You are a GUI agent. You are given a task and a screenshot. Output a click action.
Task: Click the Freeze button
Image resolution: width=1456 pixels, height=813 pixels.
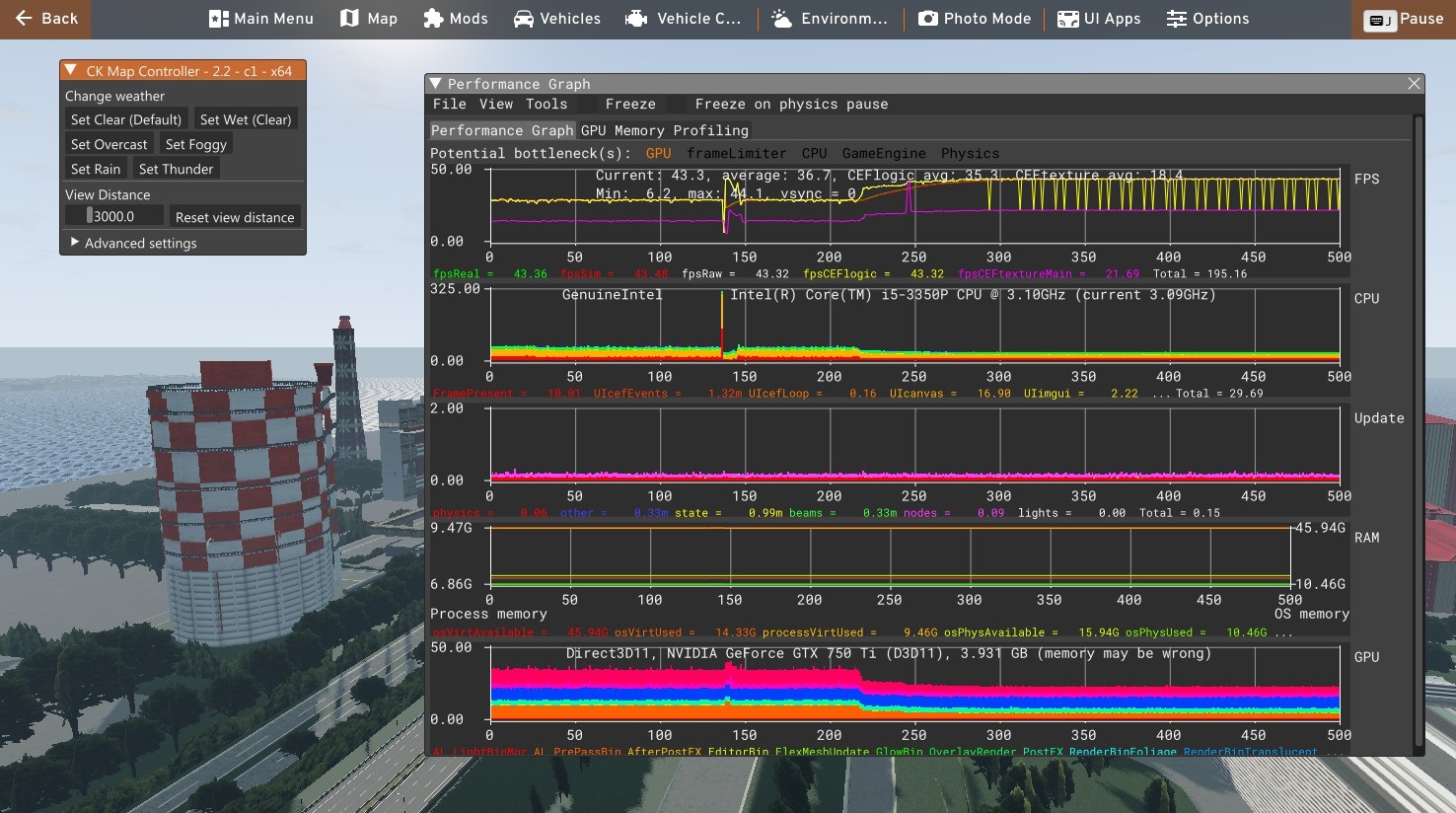tap(630, 104)
